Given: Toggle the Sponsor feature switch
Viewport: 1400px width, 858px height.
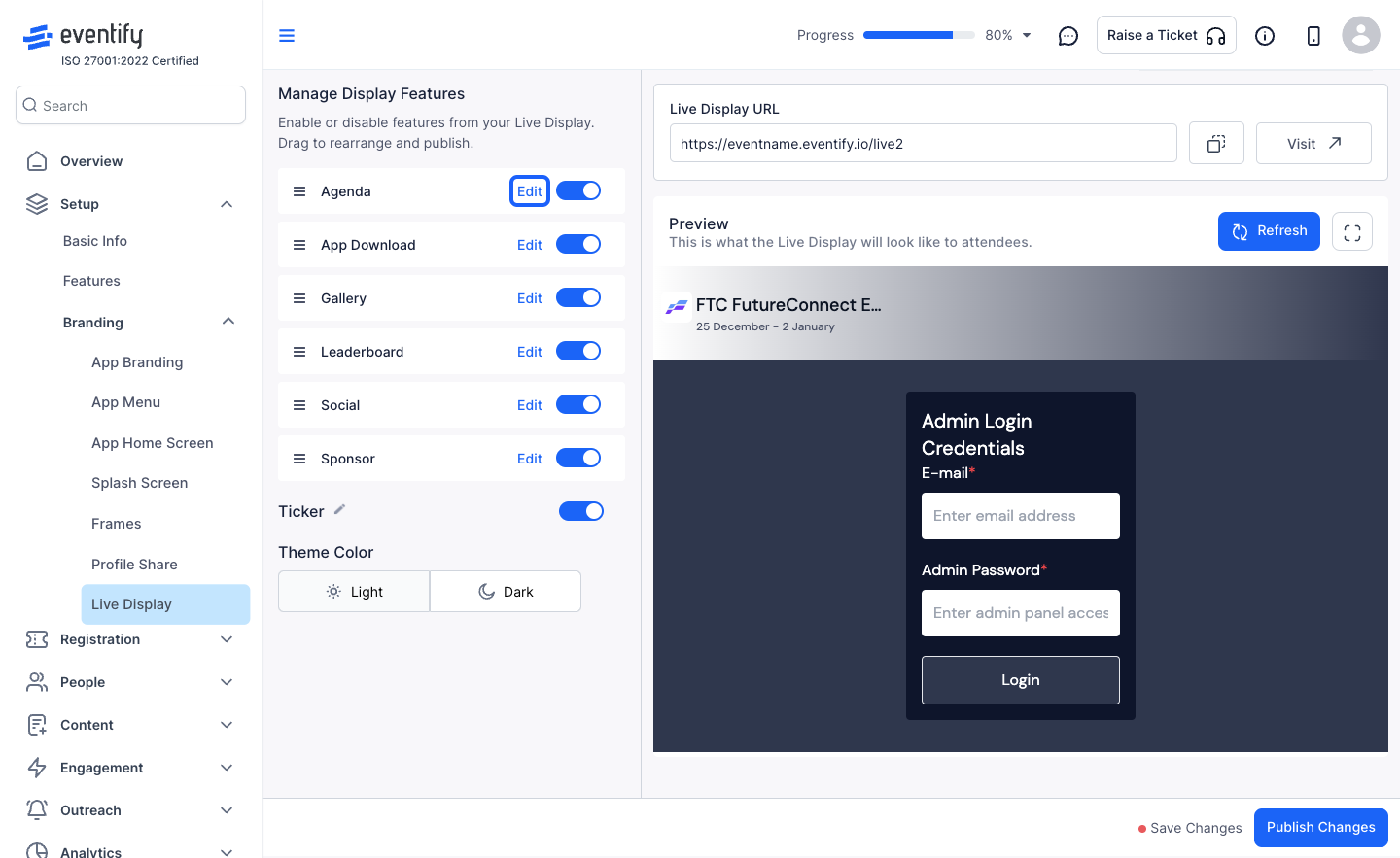Looking at the screenshot, I should tap(578, 459).
